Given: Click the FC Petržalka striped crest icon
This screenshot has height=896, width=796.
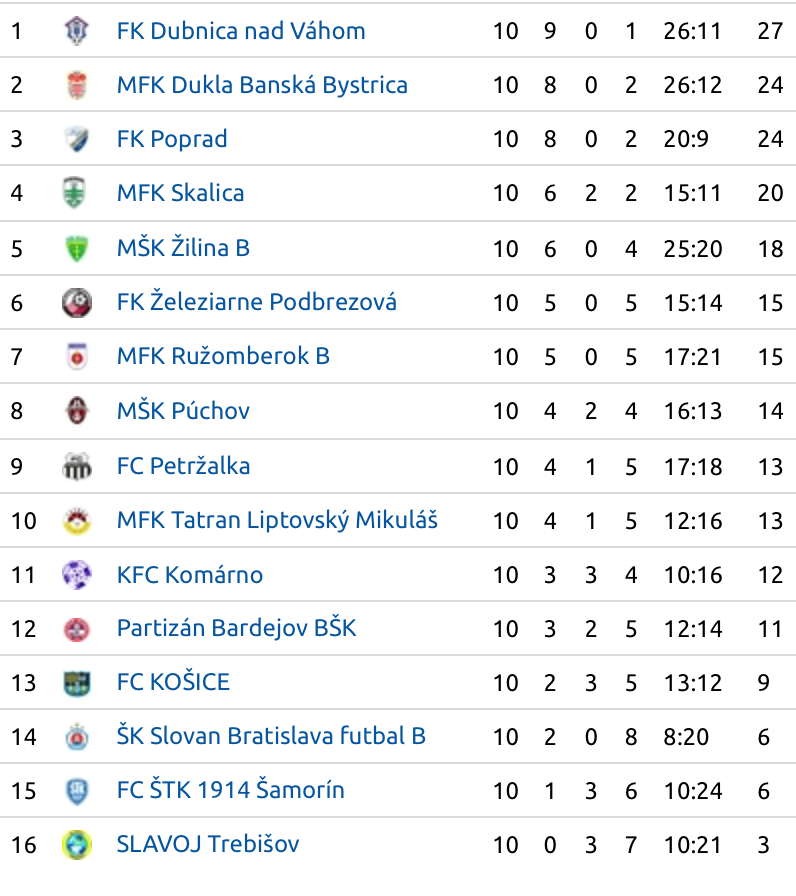Looking at the screenshot, I should coord(77,466).
